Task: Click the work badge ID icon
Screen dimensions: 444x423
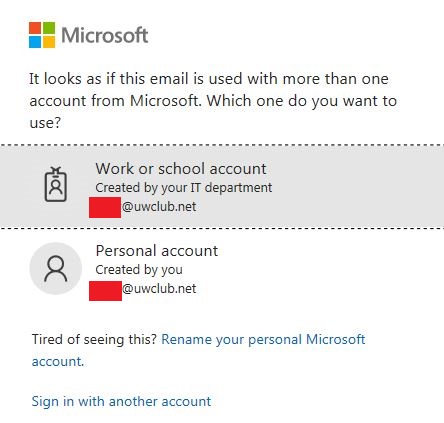Action: point(56,184)
